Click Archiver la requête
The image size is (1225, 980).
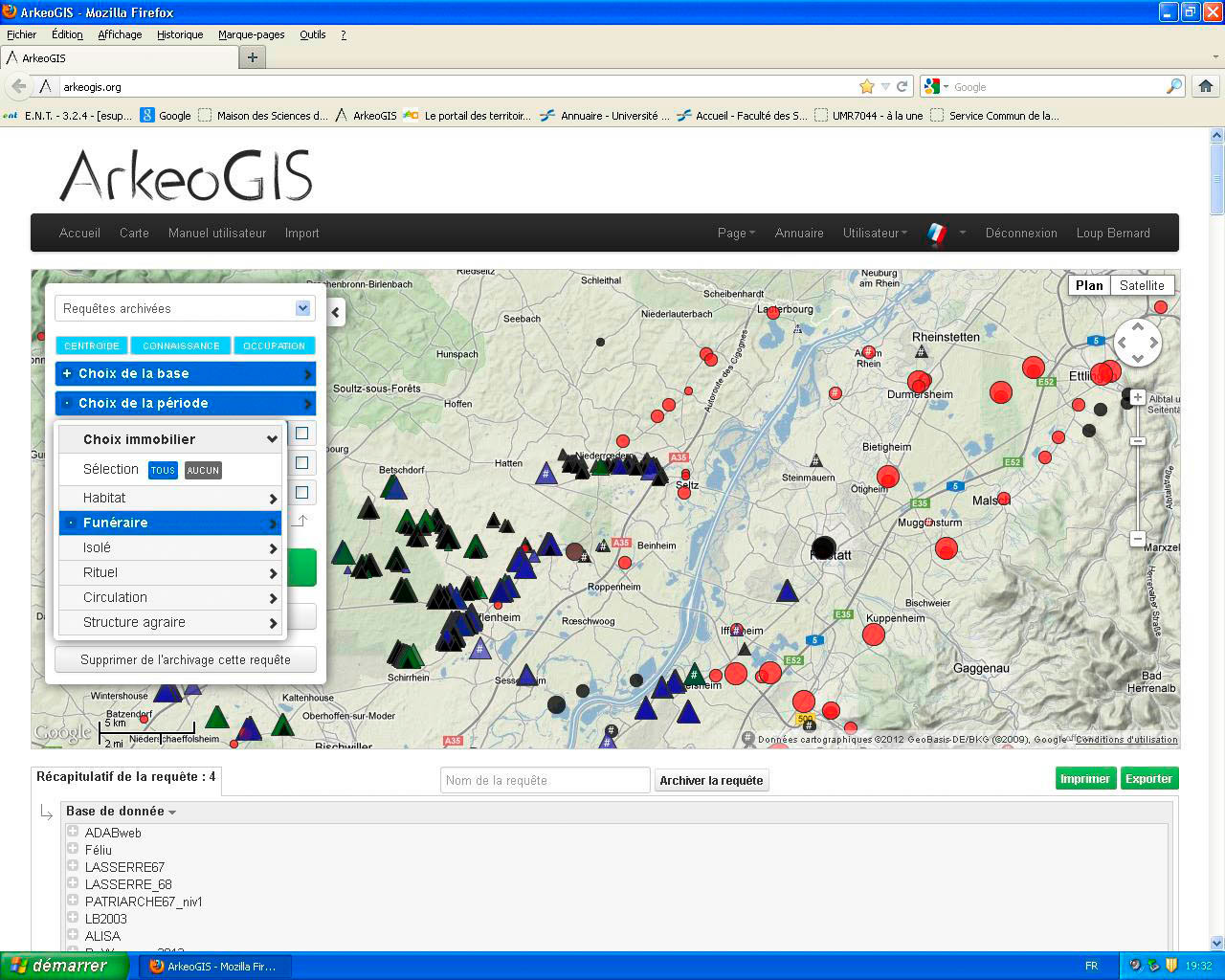711,780
